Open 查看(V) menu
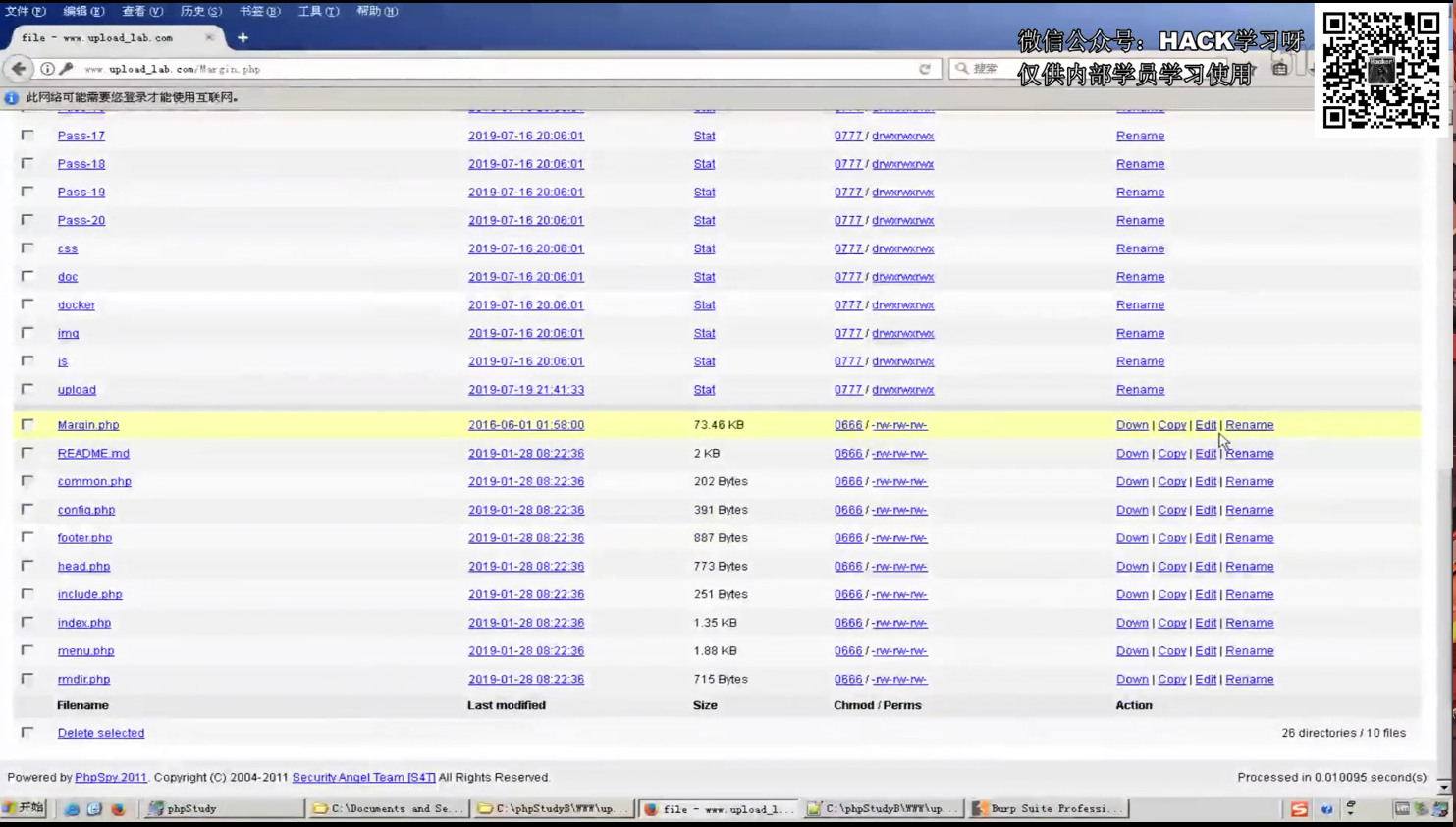The image size is (1456, 827). click(x=142, y=11)
